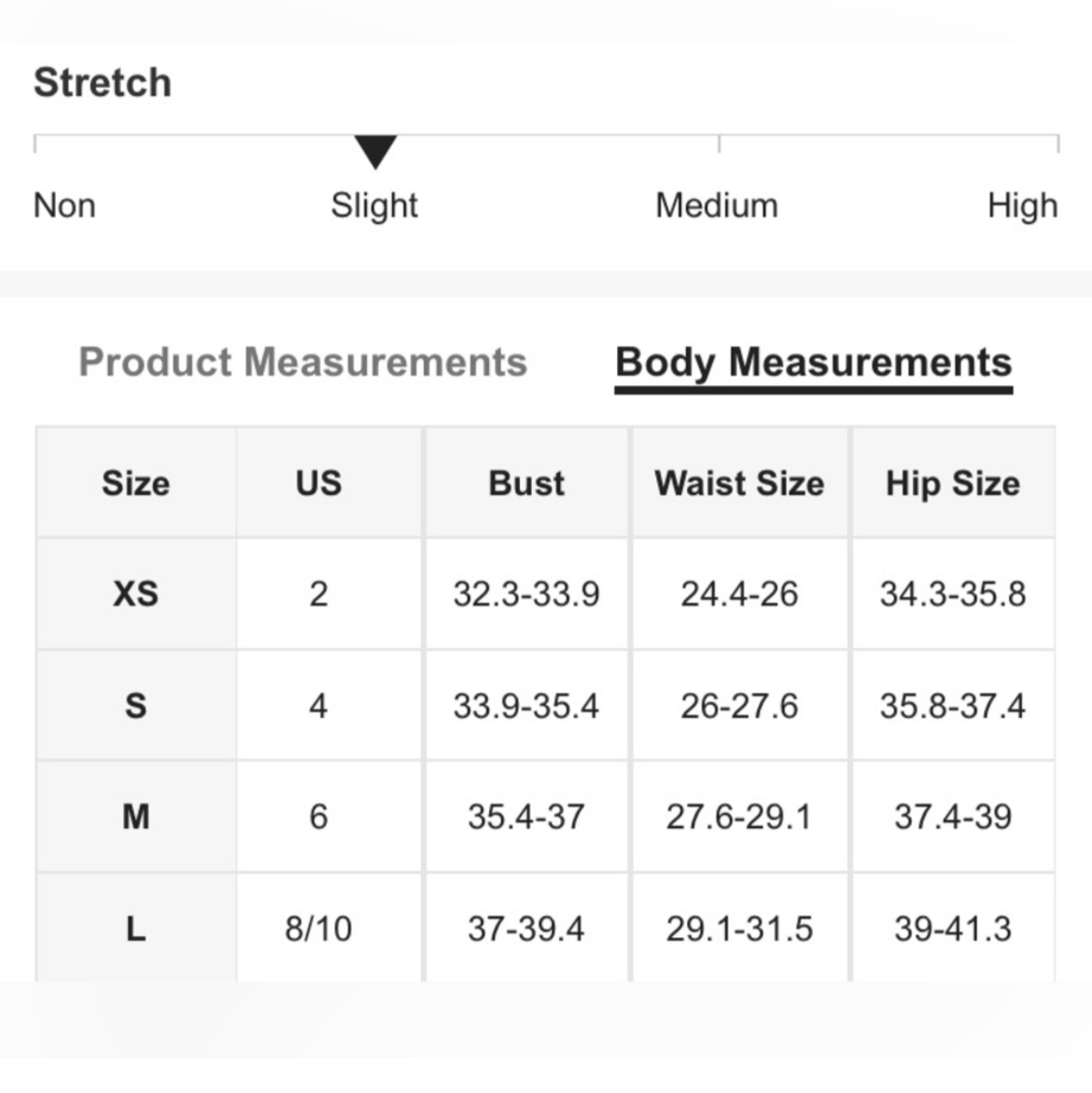Click the Size column header
This screenshot has height=1093, width=1092.
(136, 483)
